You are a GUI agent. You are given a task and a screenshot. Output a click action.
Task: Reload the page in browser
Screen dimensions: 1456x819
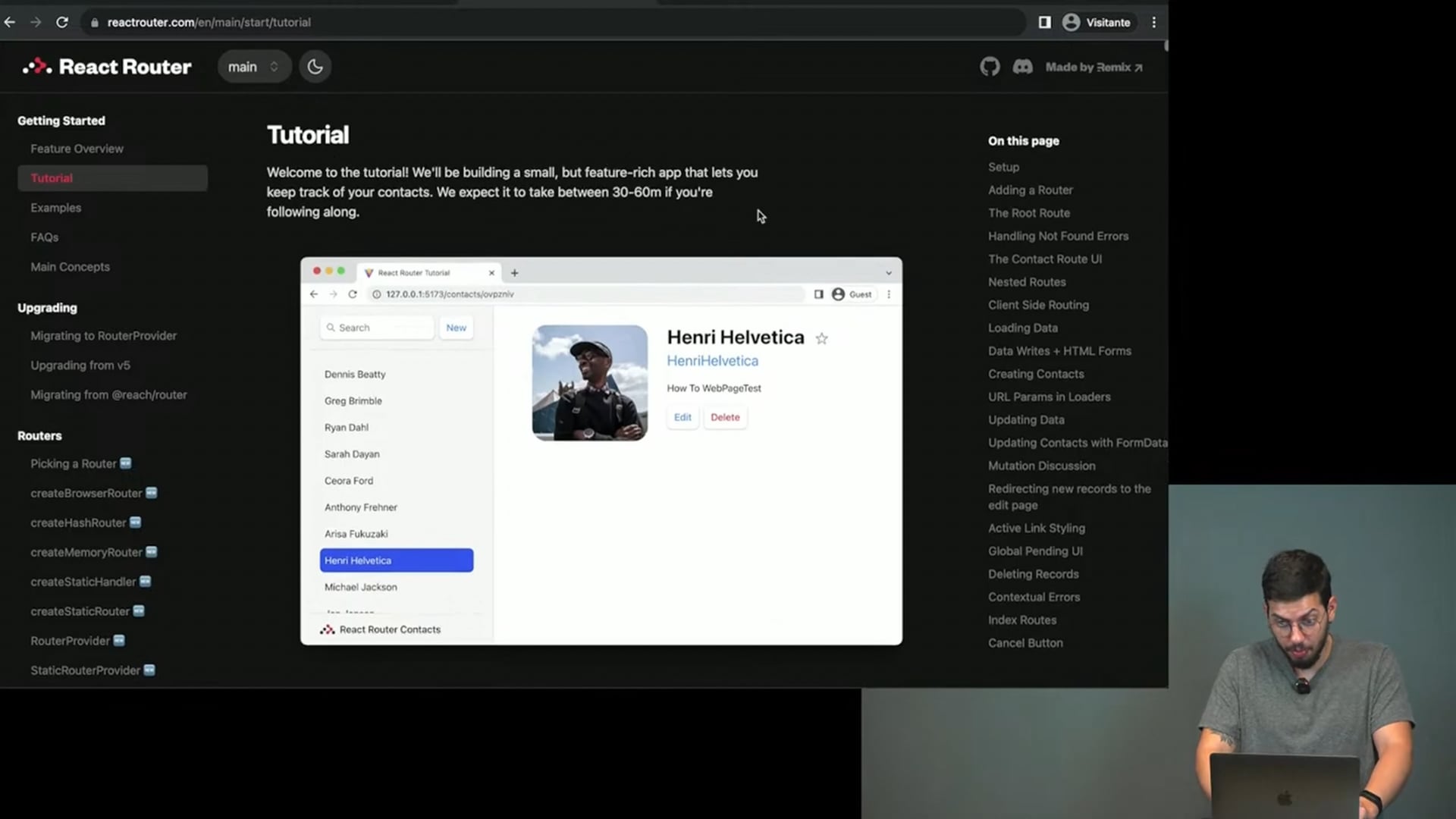point(62,22)
